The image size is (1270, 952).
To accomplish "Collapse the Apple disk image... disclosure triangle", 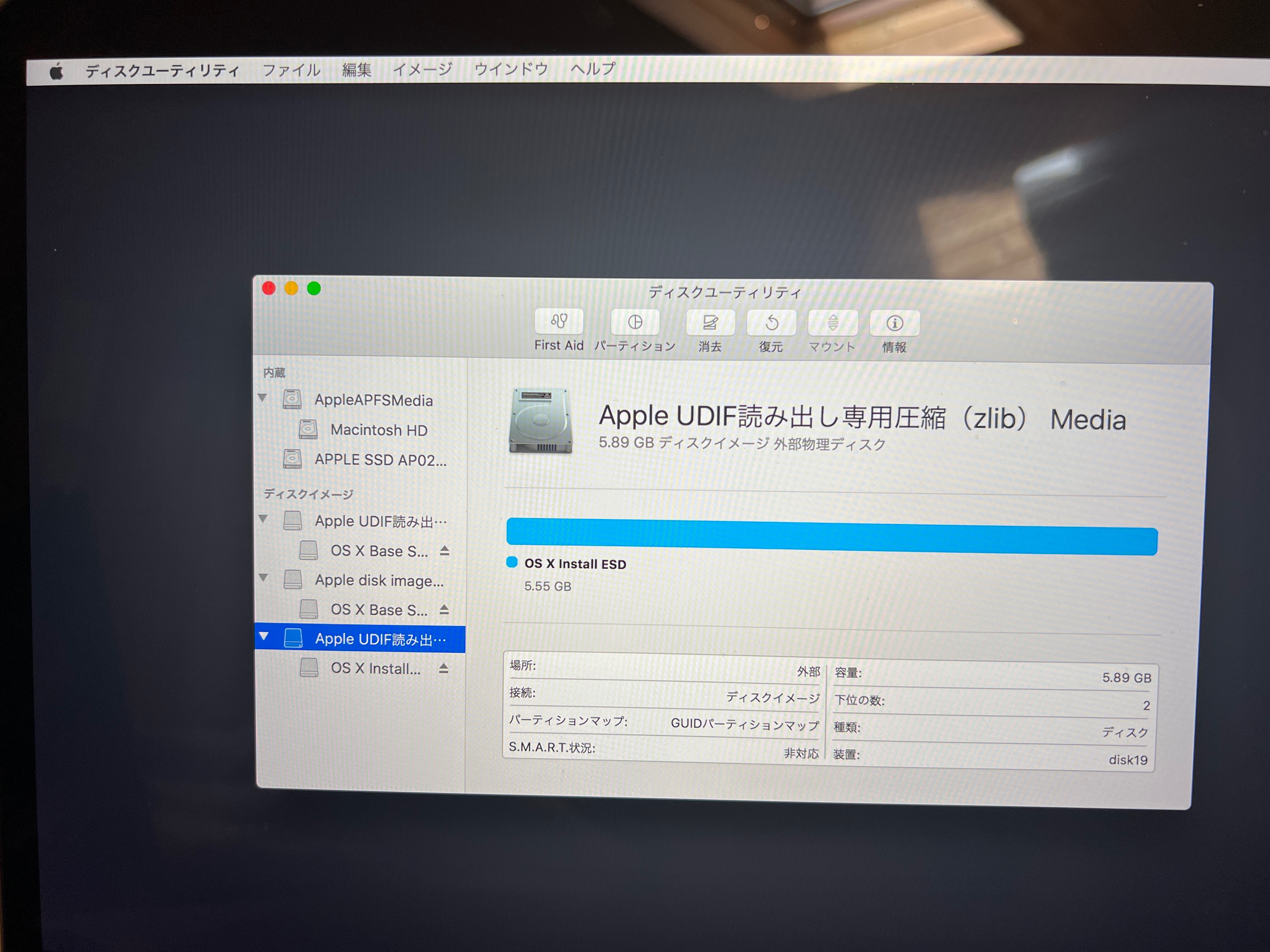I will click(264, 577).
